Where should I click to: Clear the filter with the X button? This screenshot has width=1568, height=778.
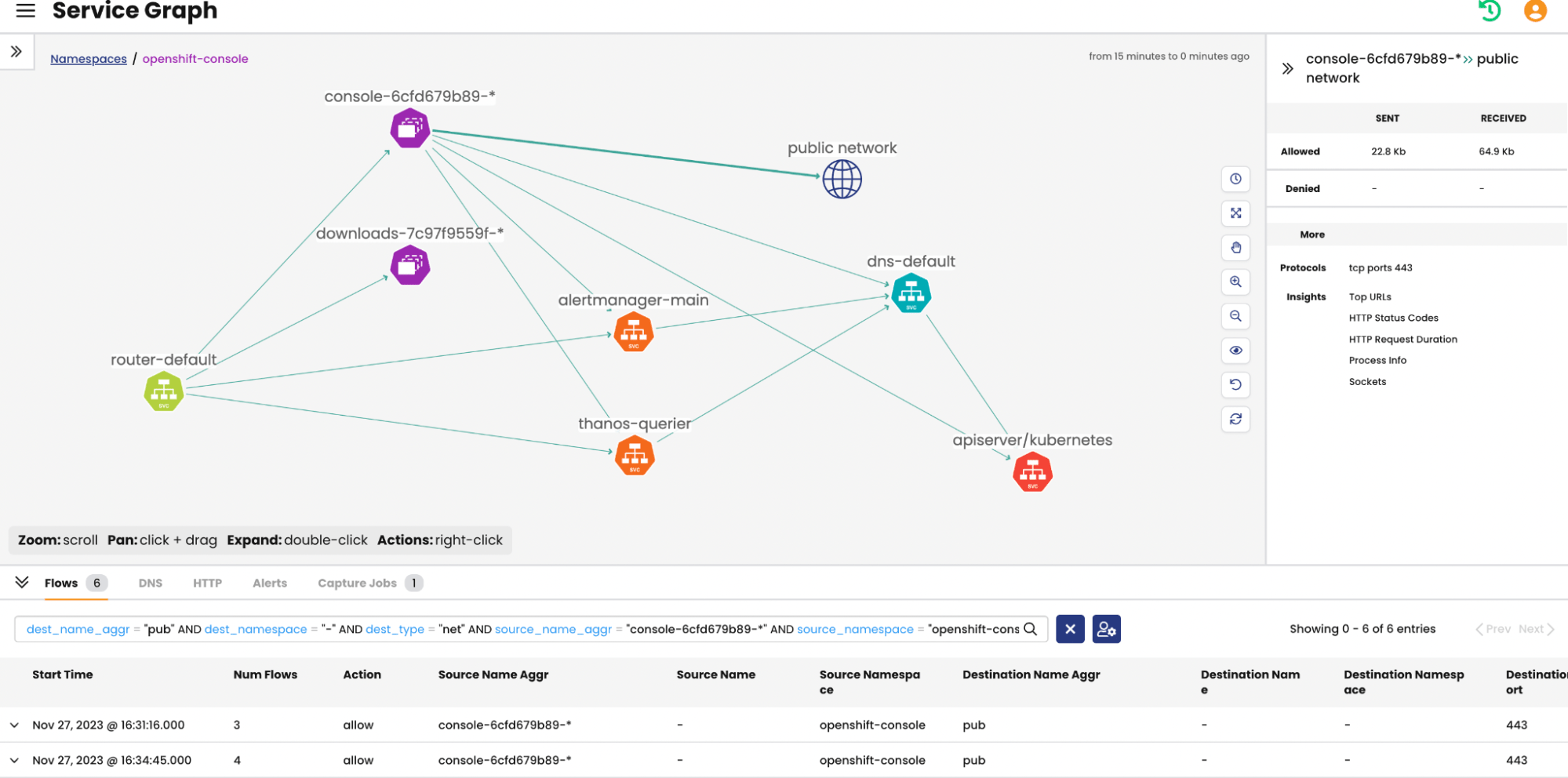point(1070,629)
